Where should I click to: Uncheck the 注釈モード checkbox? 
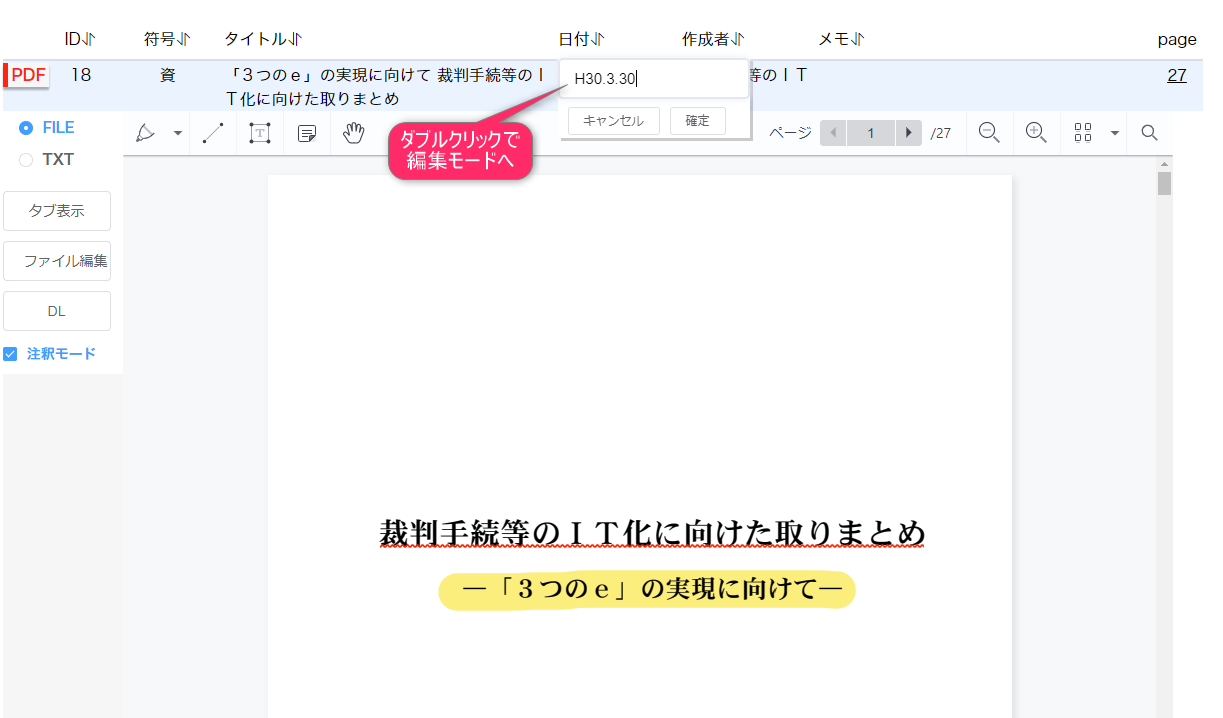pyautogui.click(x=10, y=354)
